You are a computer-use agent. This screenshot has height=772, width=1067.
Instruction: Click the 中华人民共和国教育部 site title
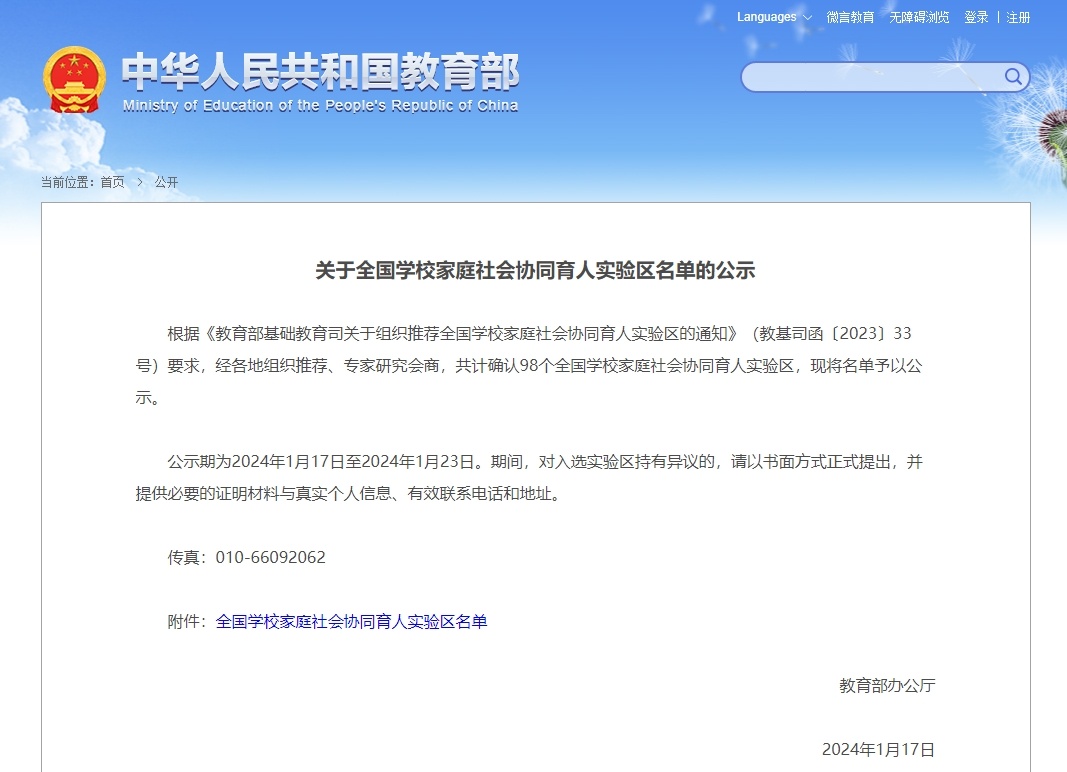coord(320,72)
